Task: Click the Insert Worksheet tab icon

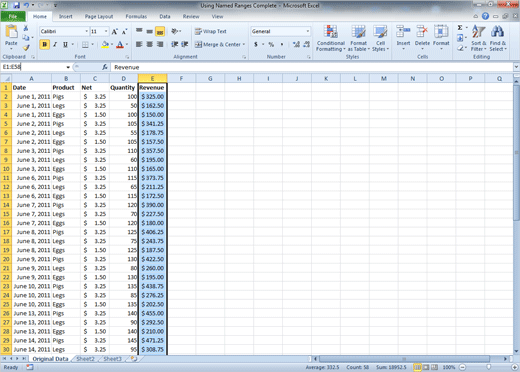Action: [x=134, y=359]
